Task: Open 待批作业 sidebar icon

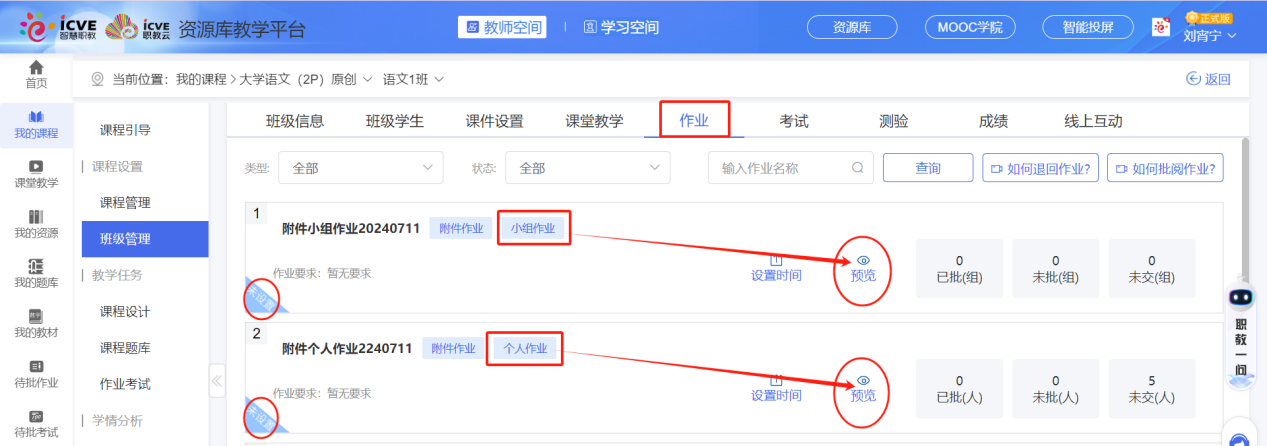Action: pos(36,366)
